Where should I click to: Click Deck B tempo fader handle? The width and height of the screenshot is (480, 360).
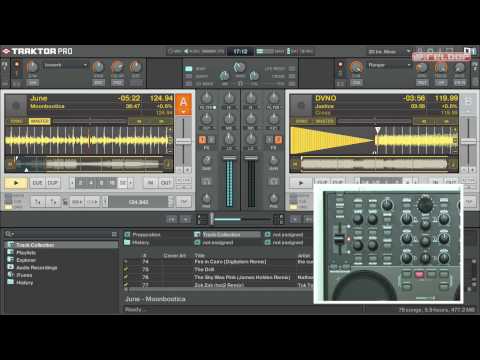[x=468, y=141]
